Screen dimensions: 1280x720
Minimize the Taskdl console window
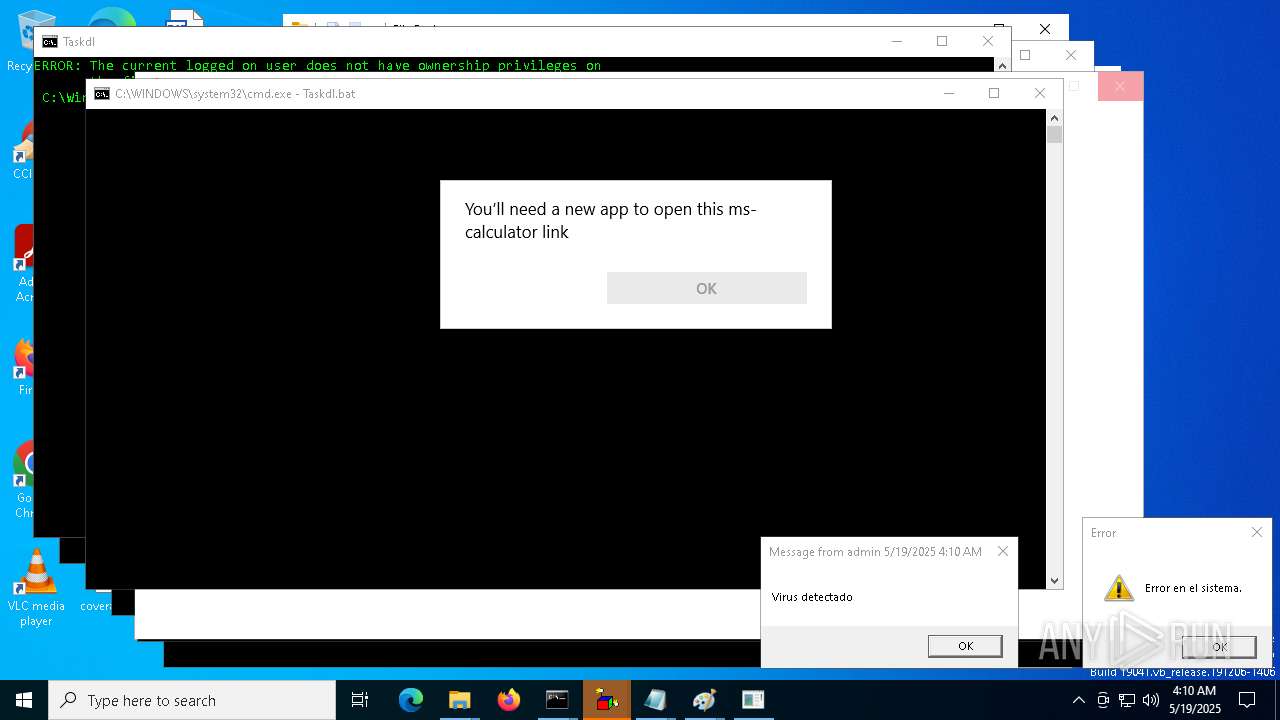896,41
